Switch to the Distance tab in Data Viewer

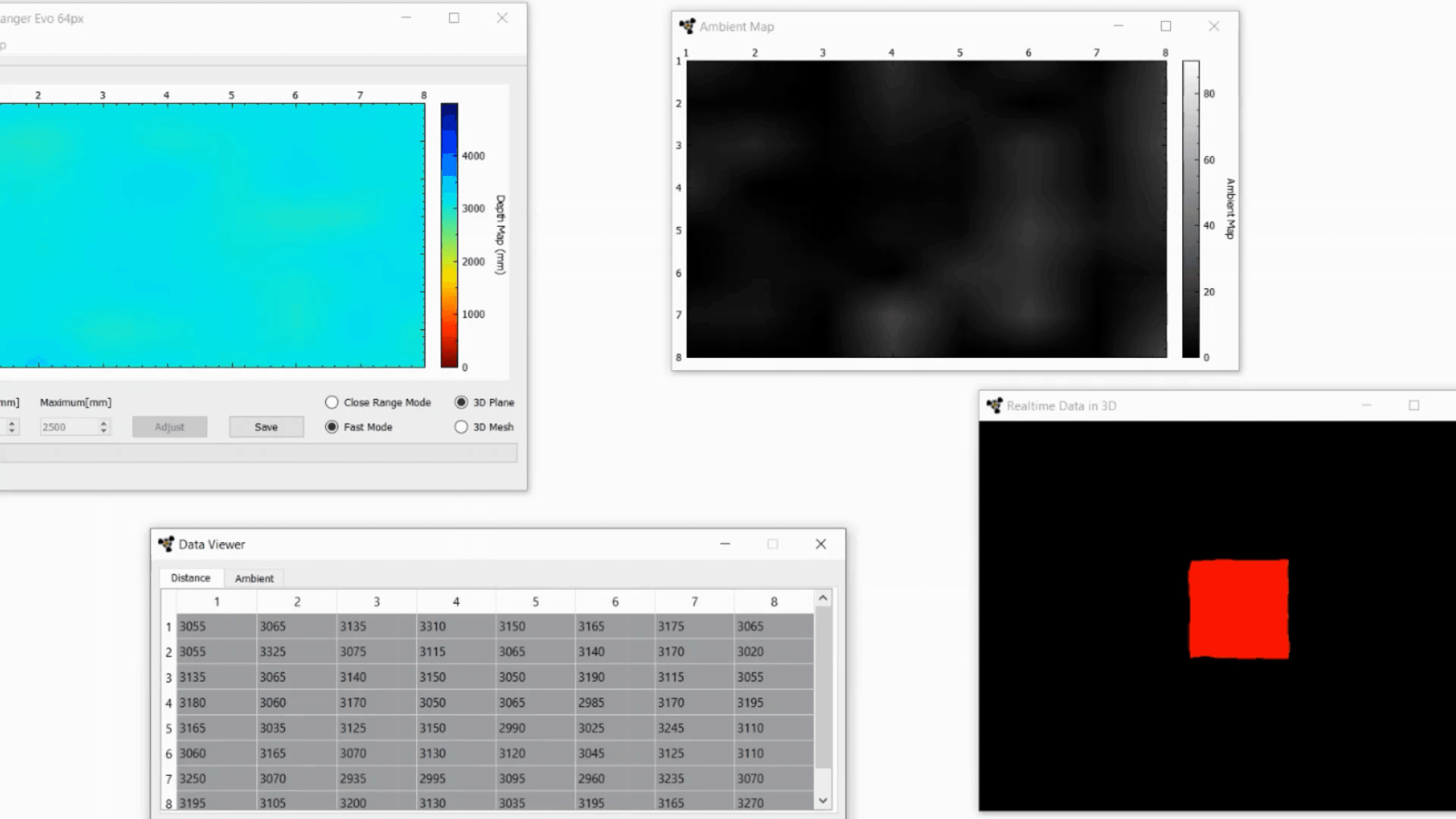click(190, 578)
